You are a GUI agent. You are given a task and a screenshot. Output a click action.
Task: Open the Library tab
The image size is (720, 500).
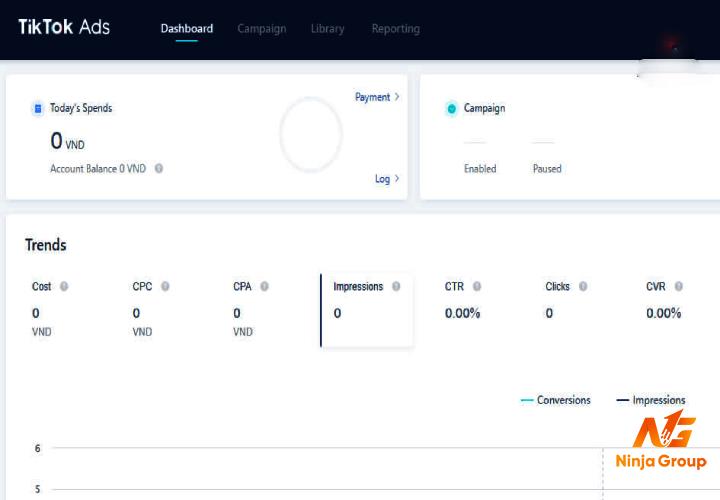click(327, 28)
